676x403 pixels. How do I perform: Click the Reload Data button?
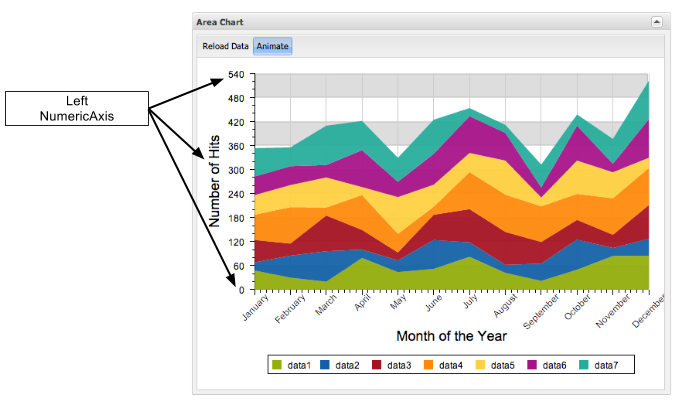225,46
